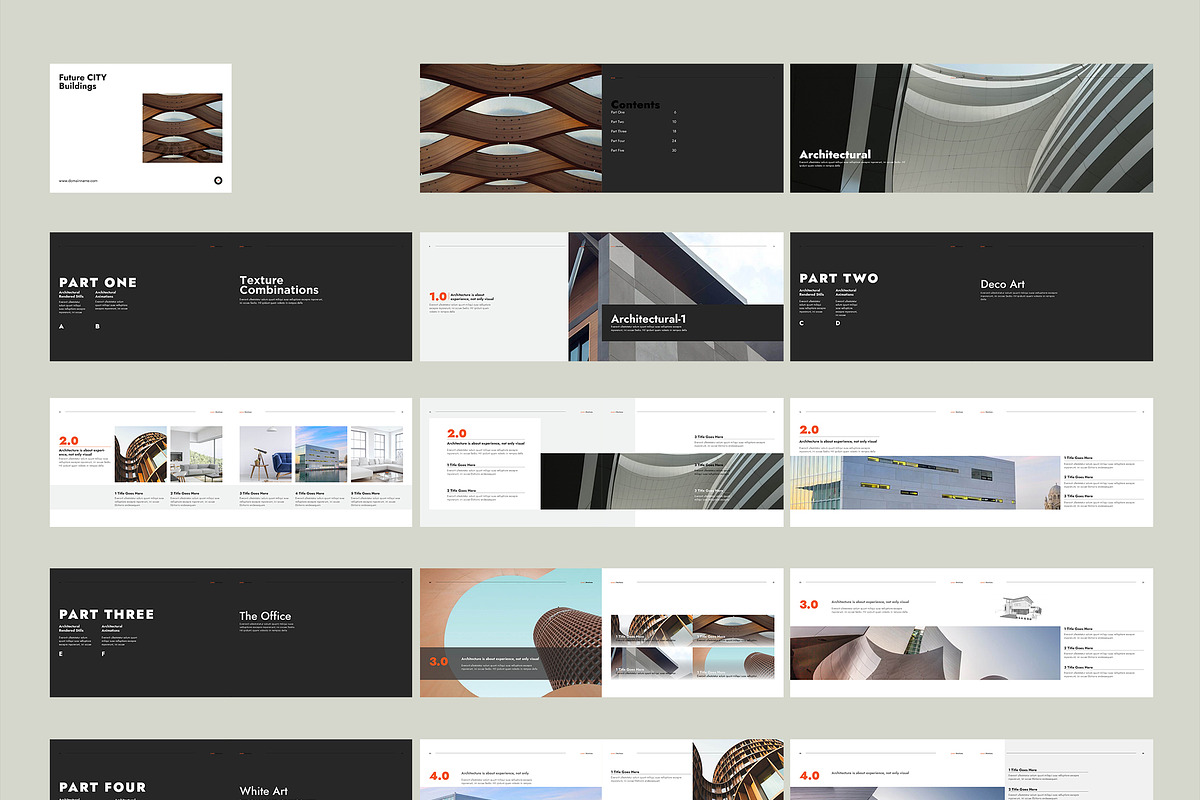1200x800 pixels.
Task: Click The Office title
Action: (x=265, y=616)
